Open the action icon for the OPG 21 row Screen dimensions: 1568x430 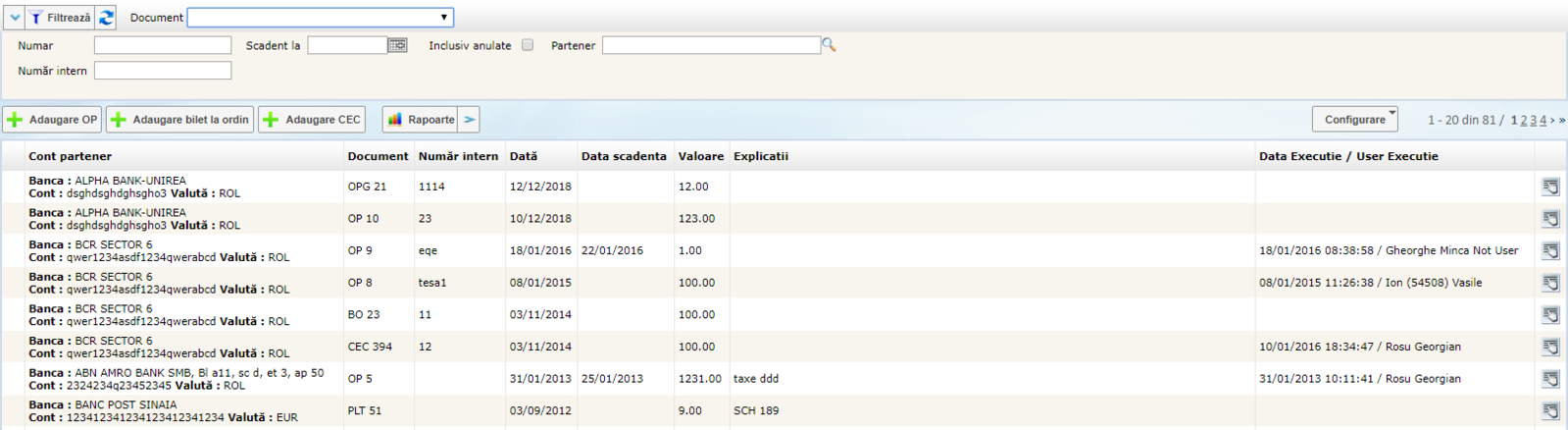click(1550, 187)
